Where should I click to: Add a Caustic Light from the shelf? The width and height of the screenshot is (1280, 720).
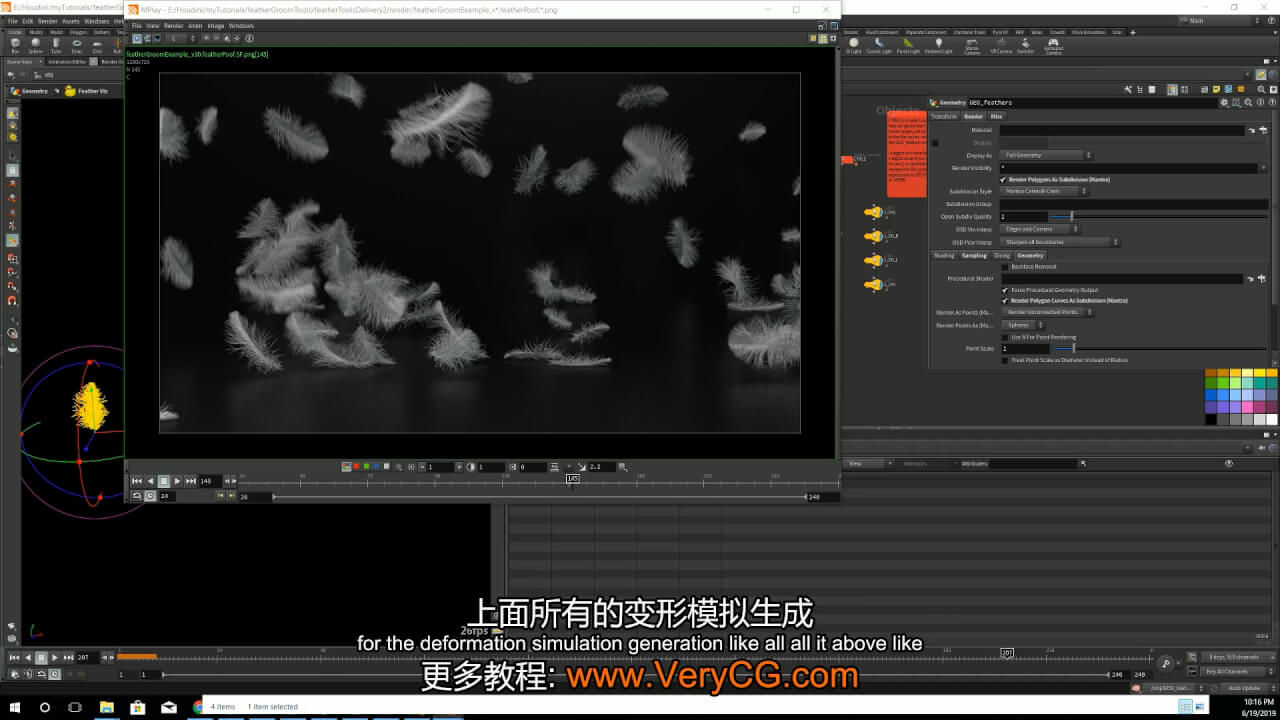879,46
